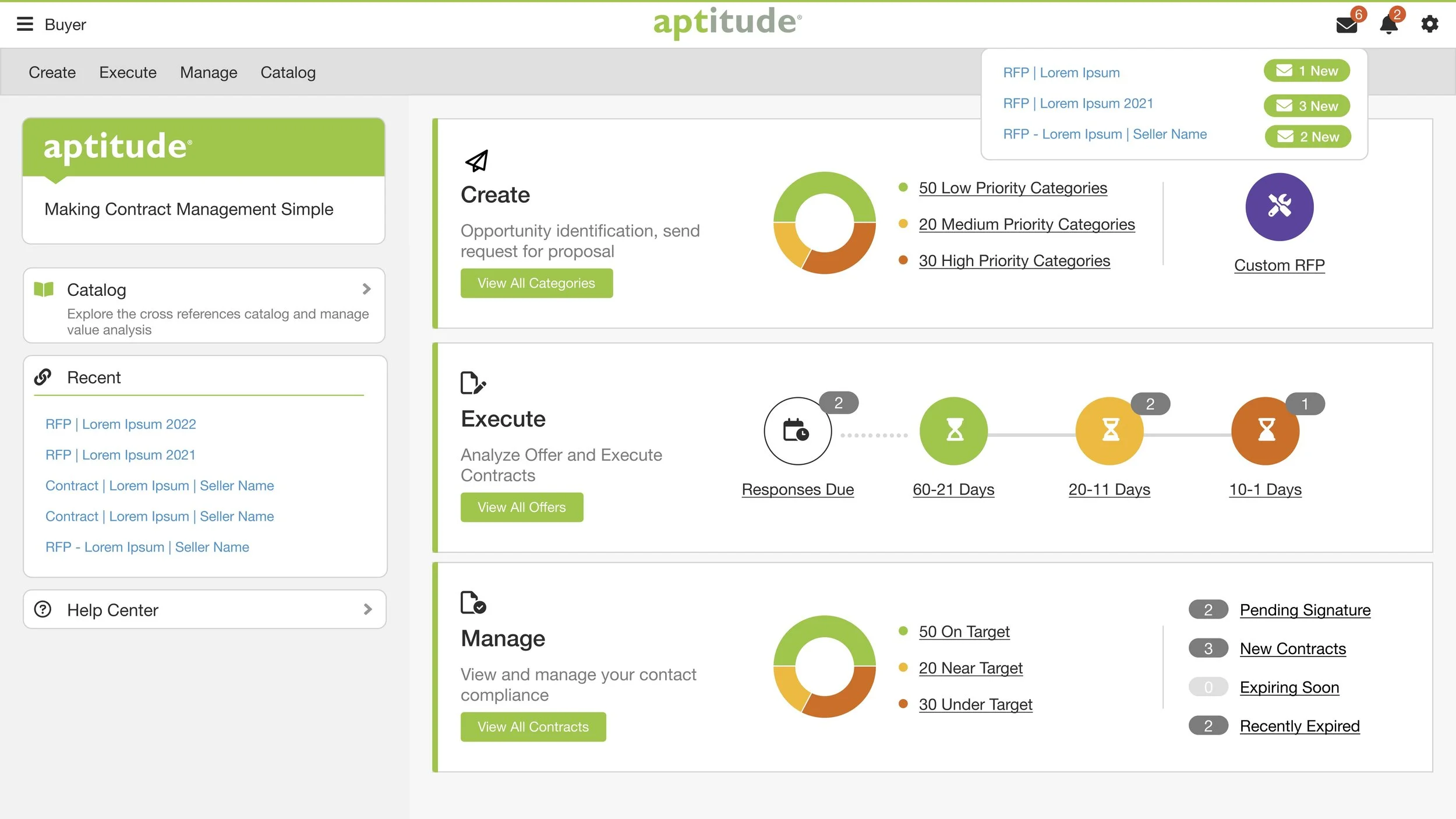The width and height of the screenshot is (1456, 819).
Task: Open 30 High Priority Categories link
Action: pyautogui.click(x=1014, y=261)
